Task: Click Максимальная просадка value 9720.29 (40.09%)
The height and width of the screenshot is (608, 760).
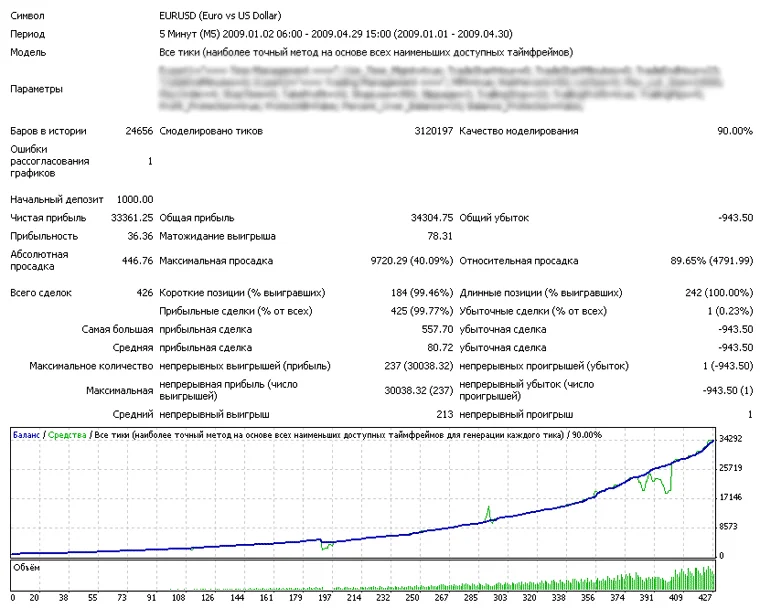Action: (x=412, y=261)
